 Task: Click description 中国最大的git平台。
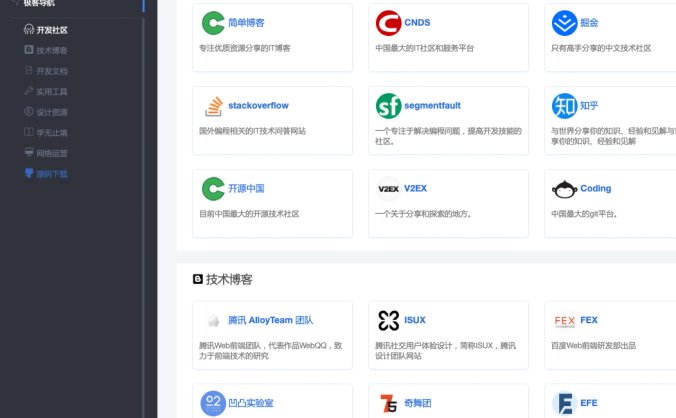tap(584, 214)
